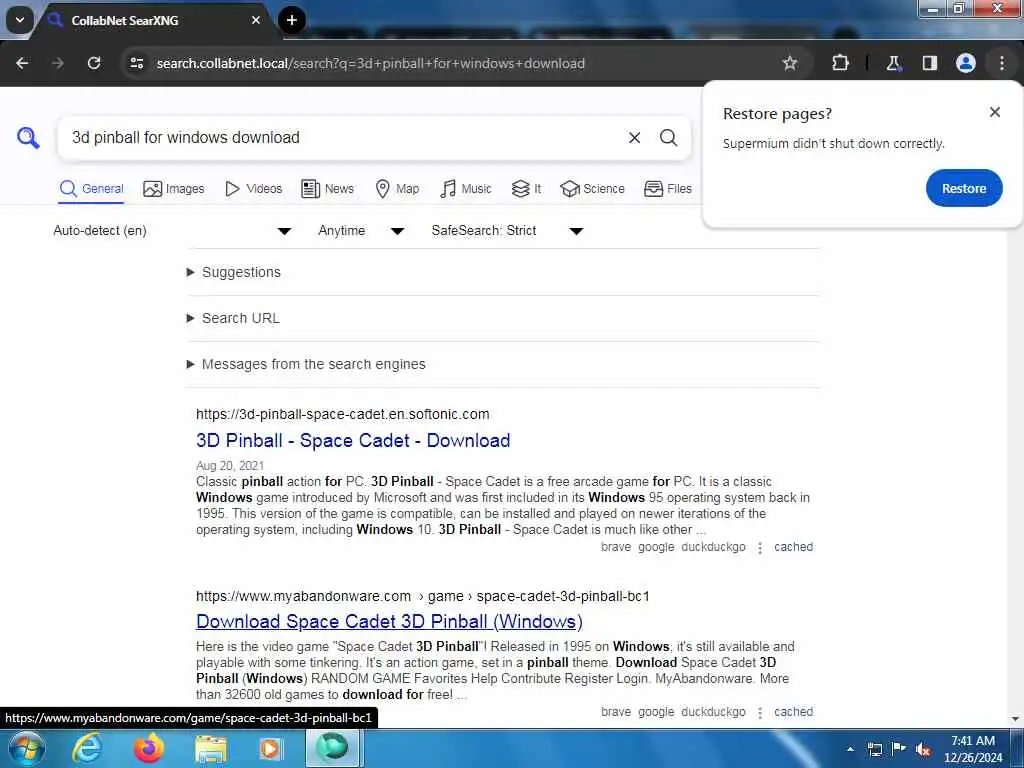This screenshot has height=768, width=1024.
Task: Select the General search tab
Action: (91, 189)
